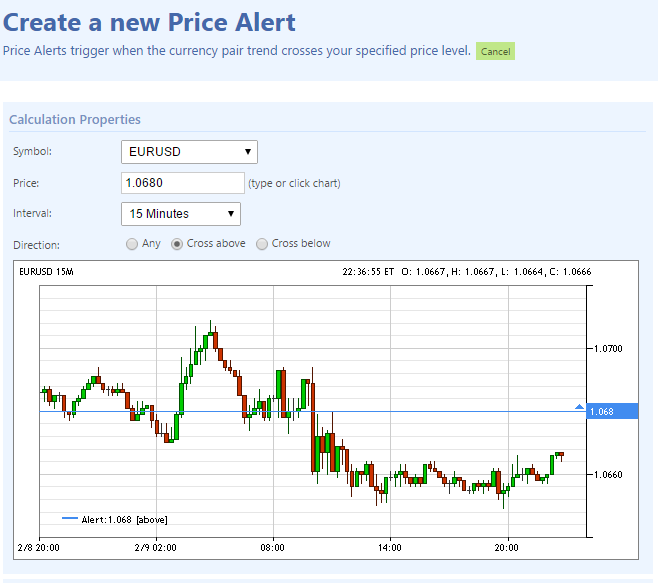Screen dimensions: 658x583
Task: Click the 2/9 02:00 time axis label
Action: click(x=155, y=547)
